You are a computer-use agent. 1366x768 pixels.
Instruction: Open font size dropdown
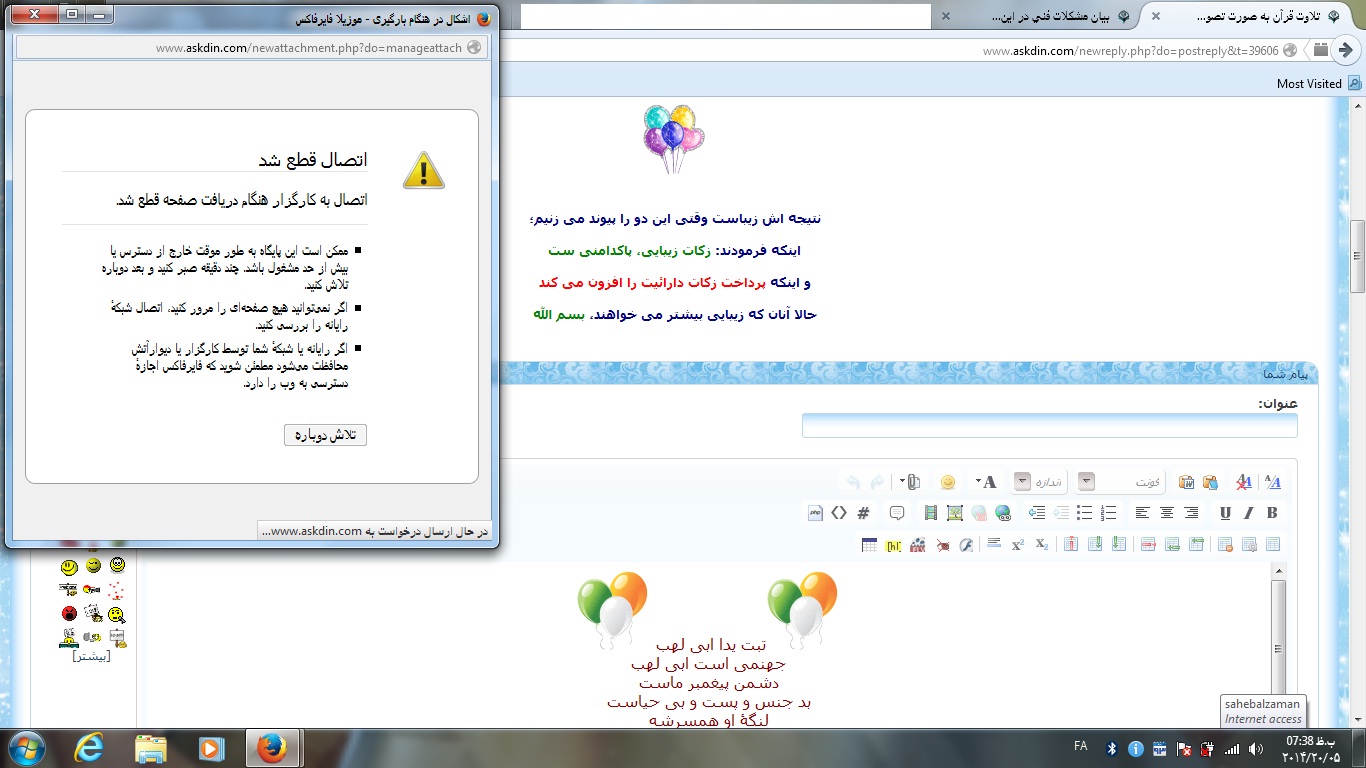pyautogui.click(x=1022, y=481)
